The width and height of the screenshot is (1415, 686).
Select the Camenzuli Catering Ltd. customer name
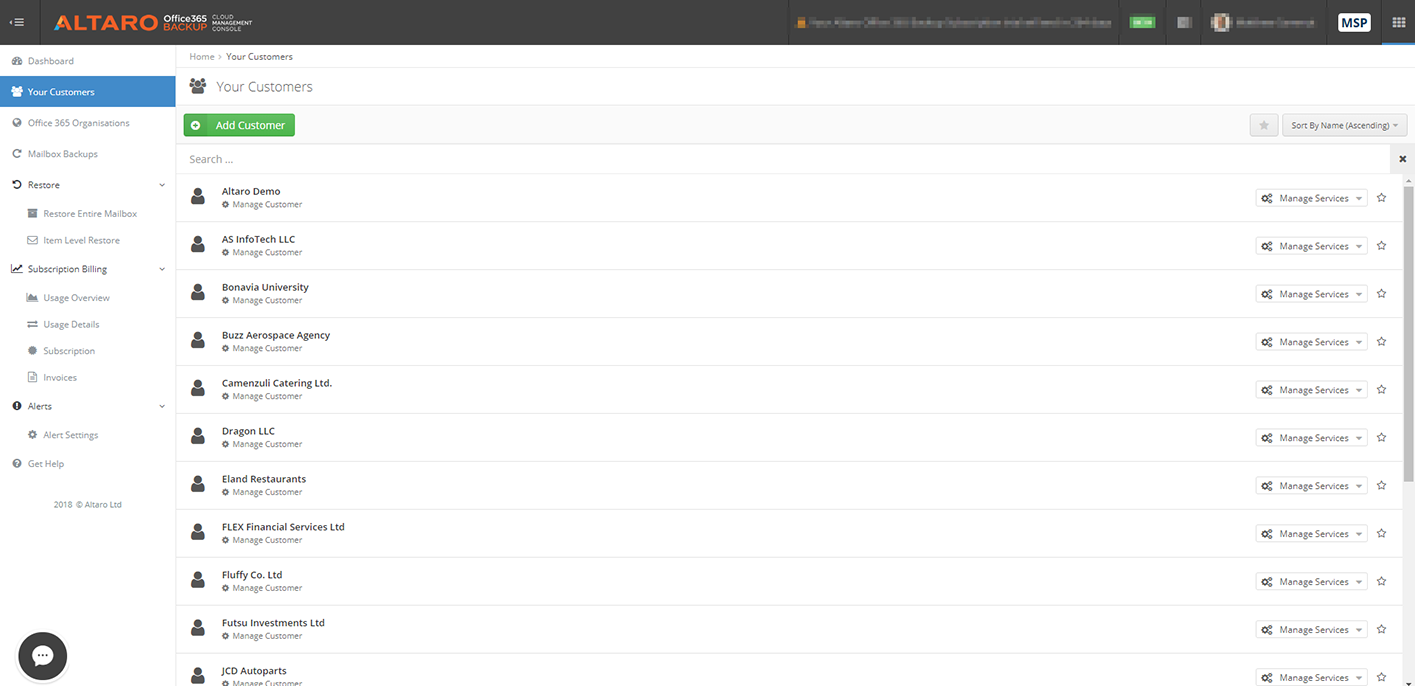coord(277,383)
